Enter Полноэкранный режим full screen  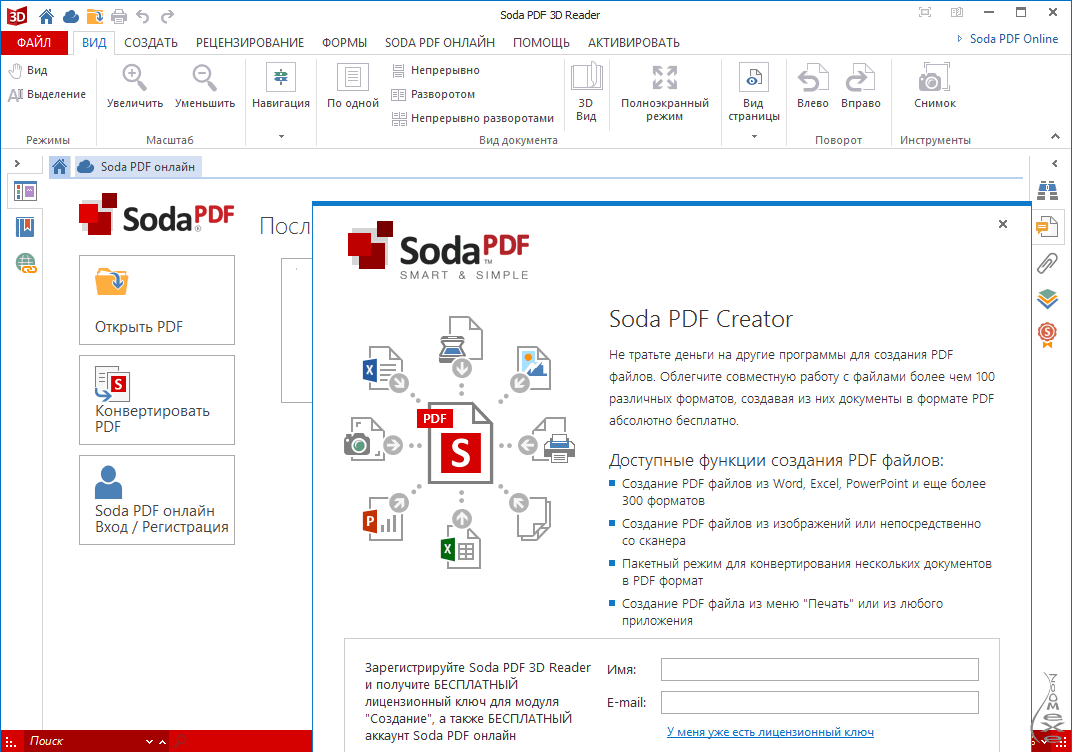(665, 92)
